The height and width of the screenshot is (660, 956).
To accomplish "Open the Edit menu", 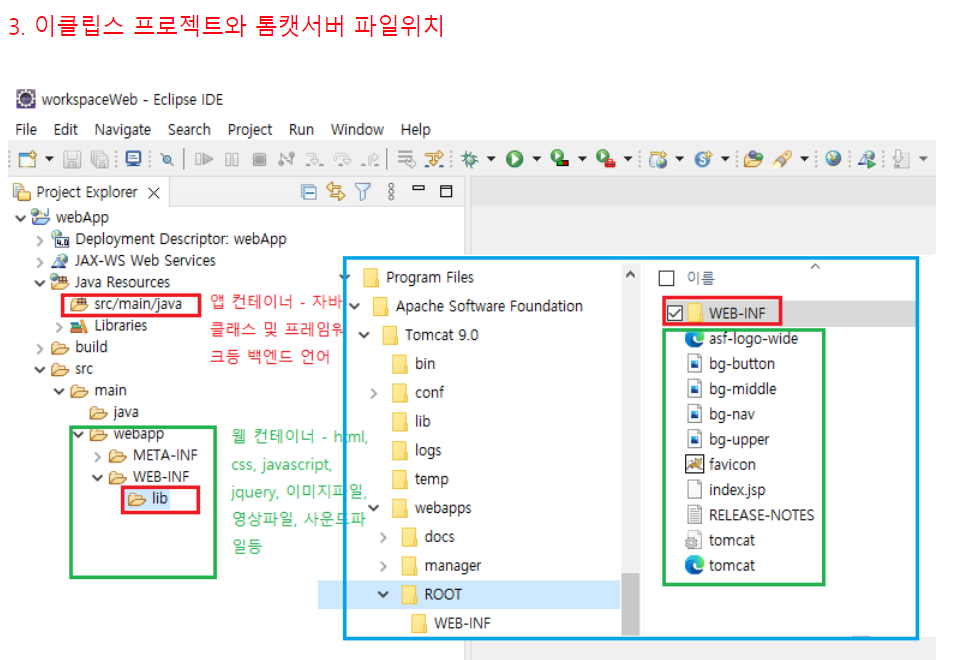I will tap(65, 130).
